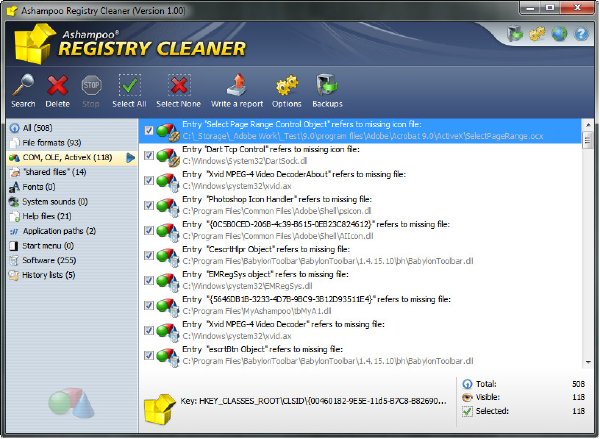Uncheck the Dart Tcp Control entry

click(x=149, y=155)
